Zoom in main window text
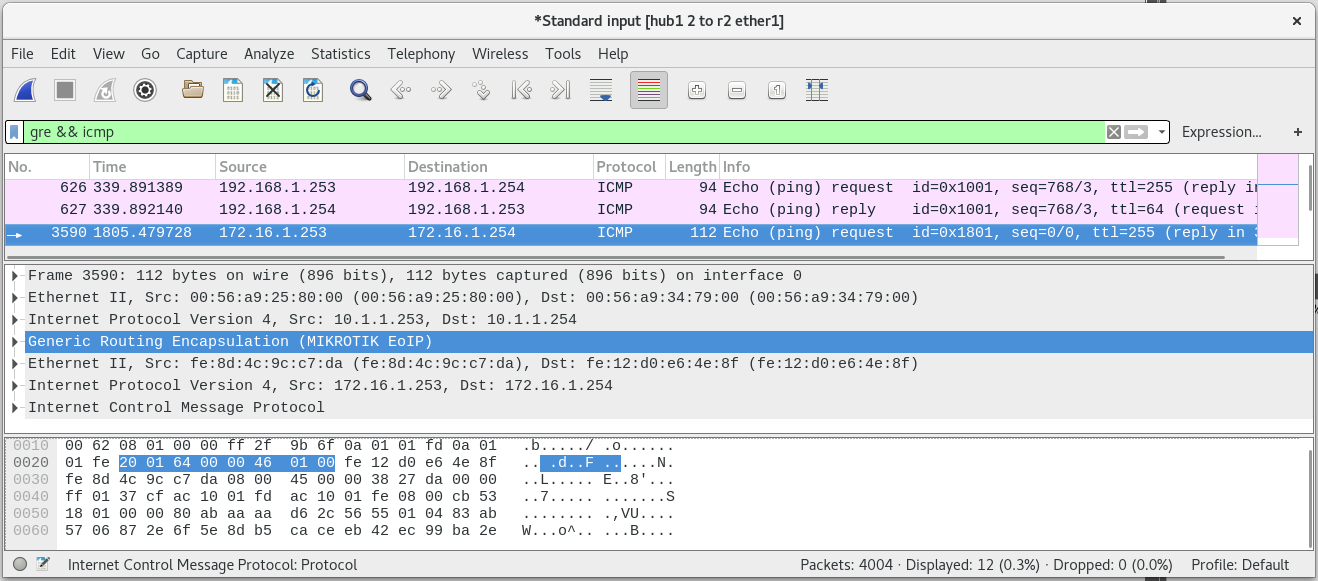 [x=697, y=91]
